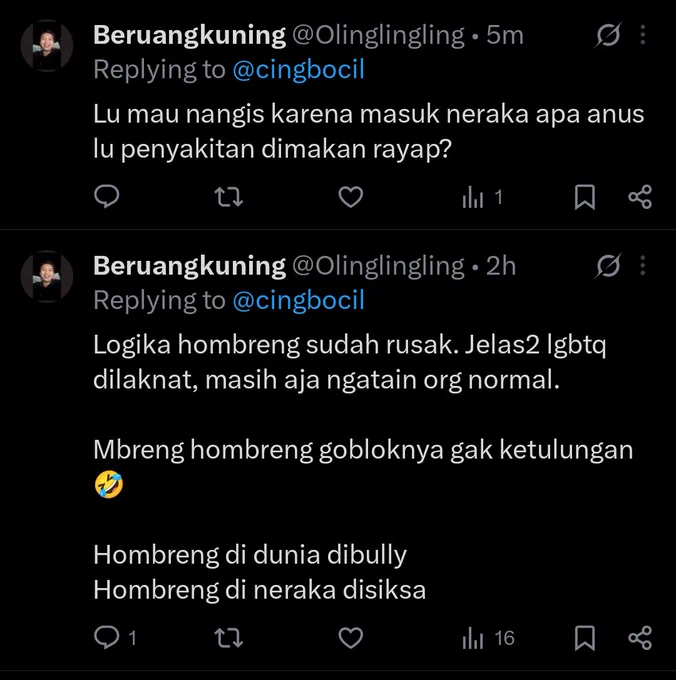Retweet the 2h-old tweet
Screen dimensions: 676x680
[229, 638]
